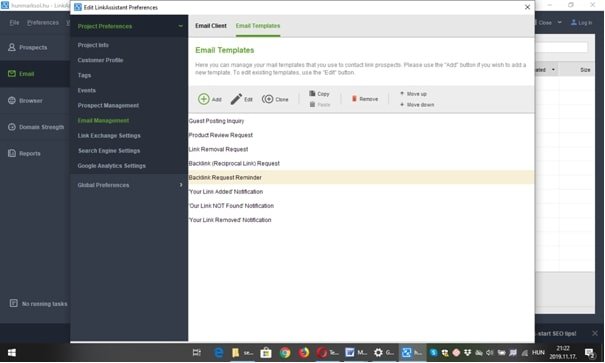Close the Edit LinkAssistant Preferences dialog
This screenshot has width=605, height=363.
(527, 7)
